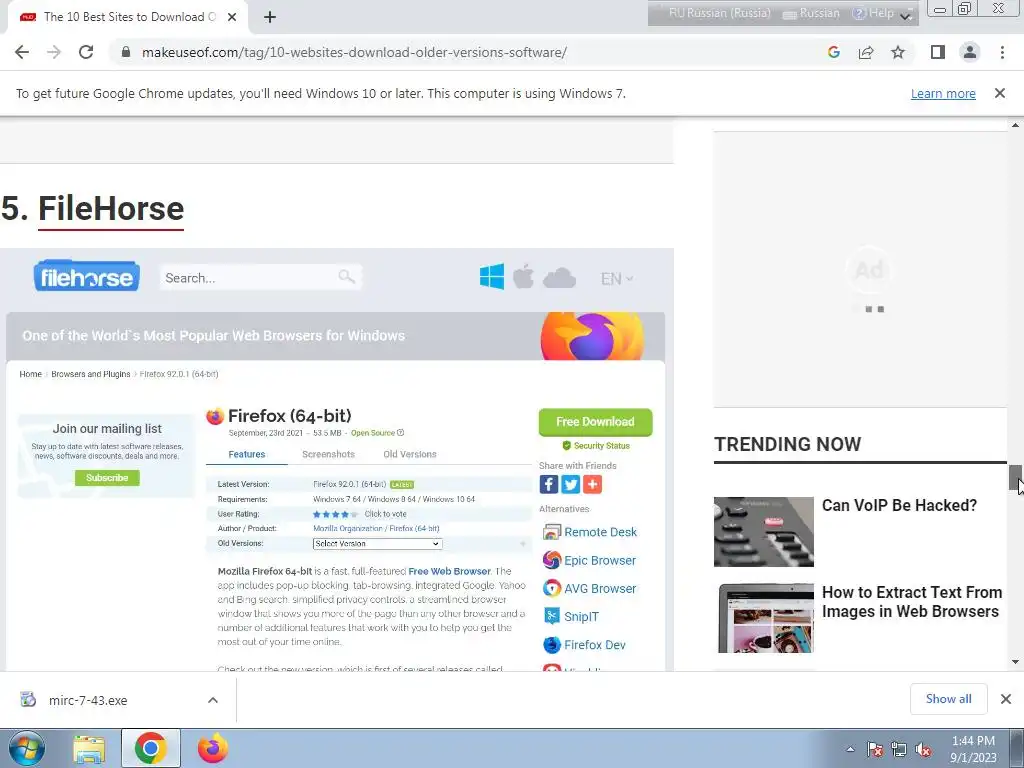The height and width of the screenshot is (768, 1024).
Task: Click the Extract Text article thumbnail
Action: tap(765, 618)
